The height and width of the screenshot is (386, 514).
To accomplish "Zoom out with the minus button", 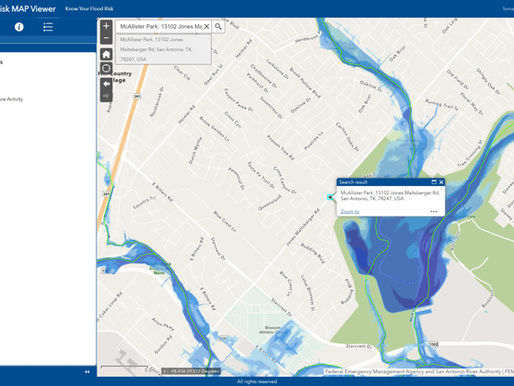I will coord(106,38).
